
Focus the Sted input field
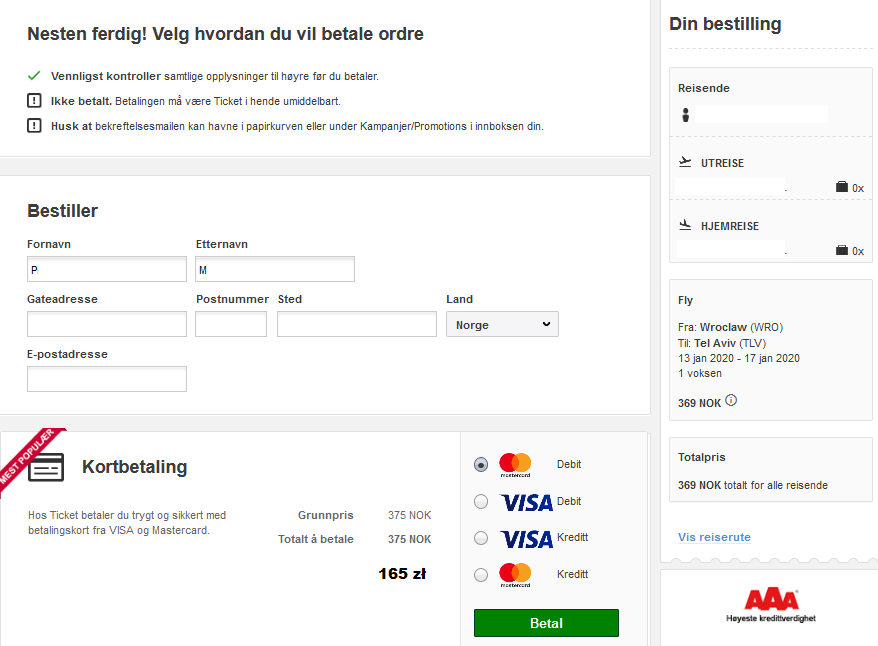357,324
